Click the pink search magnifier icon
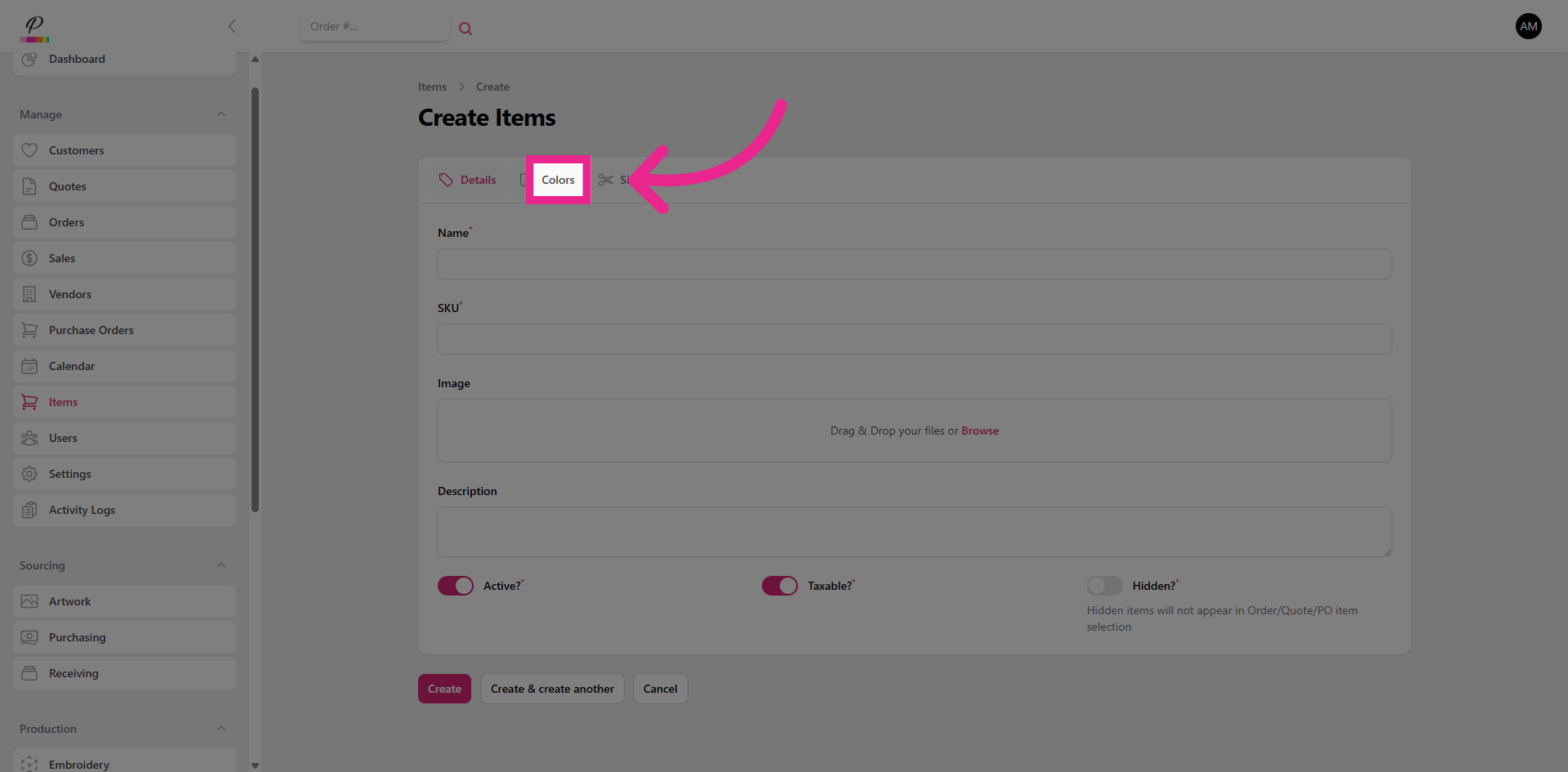This screenshot has width=1568, height=772. 465,28
